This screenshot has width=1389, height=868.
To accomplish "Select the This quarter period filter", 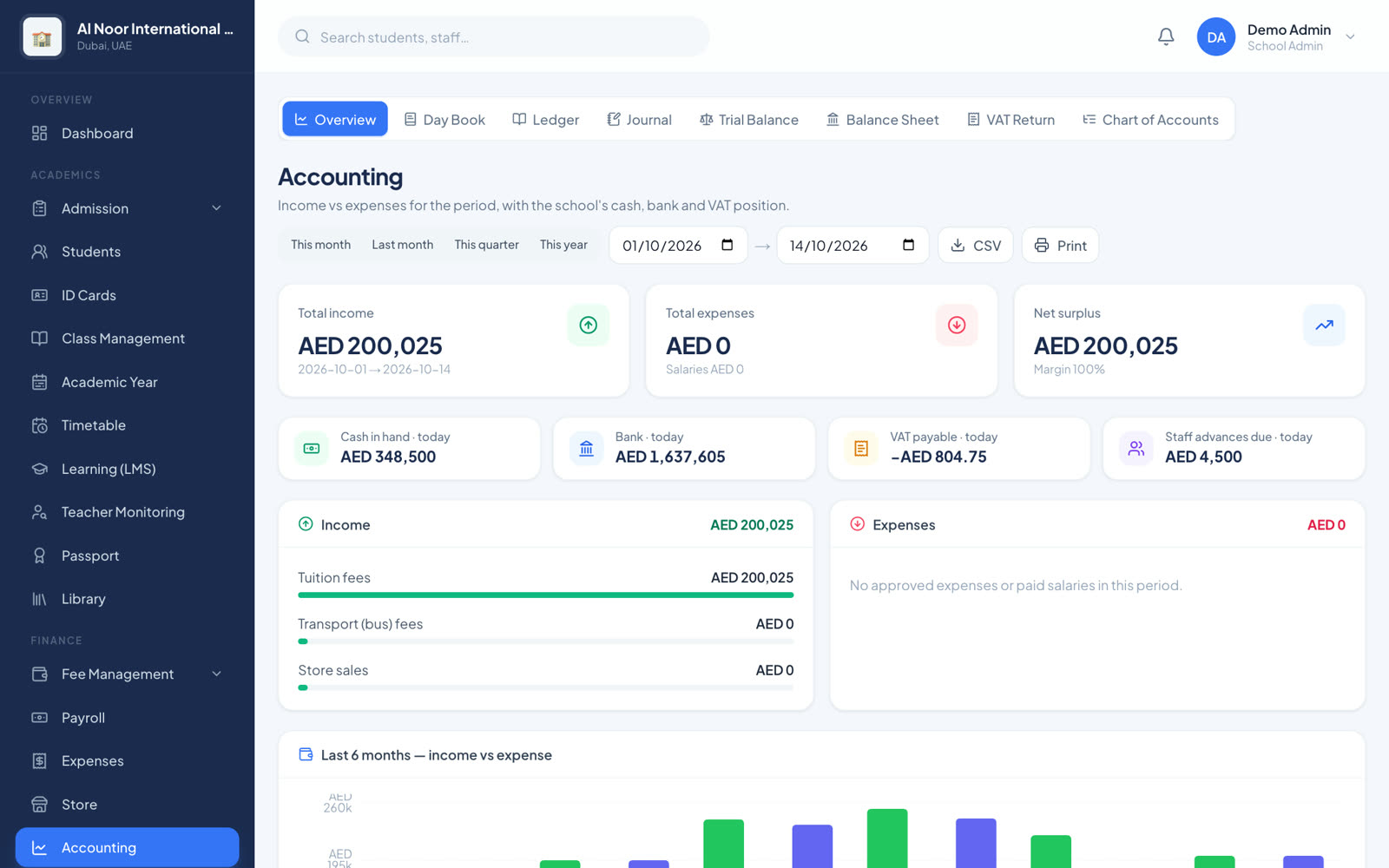I will tap(486, 245).
